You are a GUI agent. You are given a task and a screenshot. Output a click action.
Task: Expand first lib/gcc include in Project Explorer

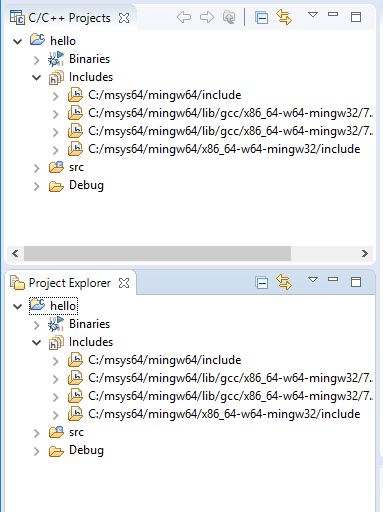pos(56,379)
